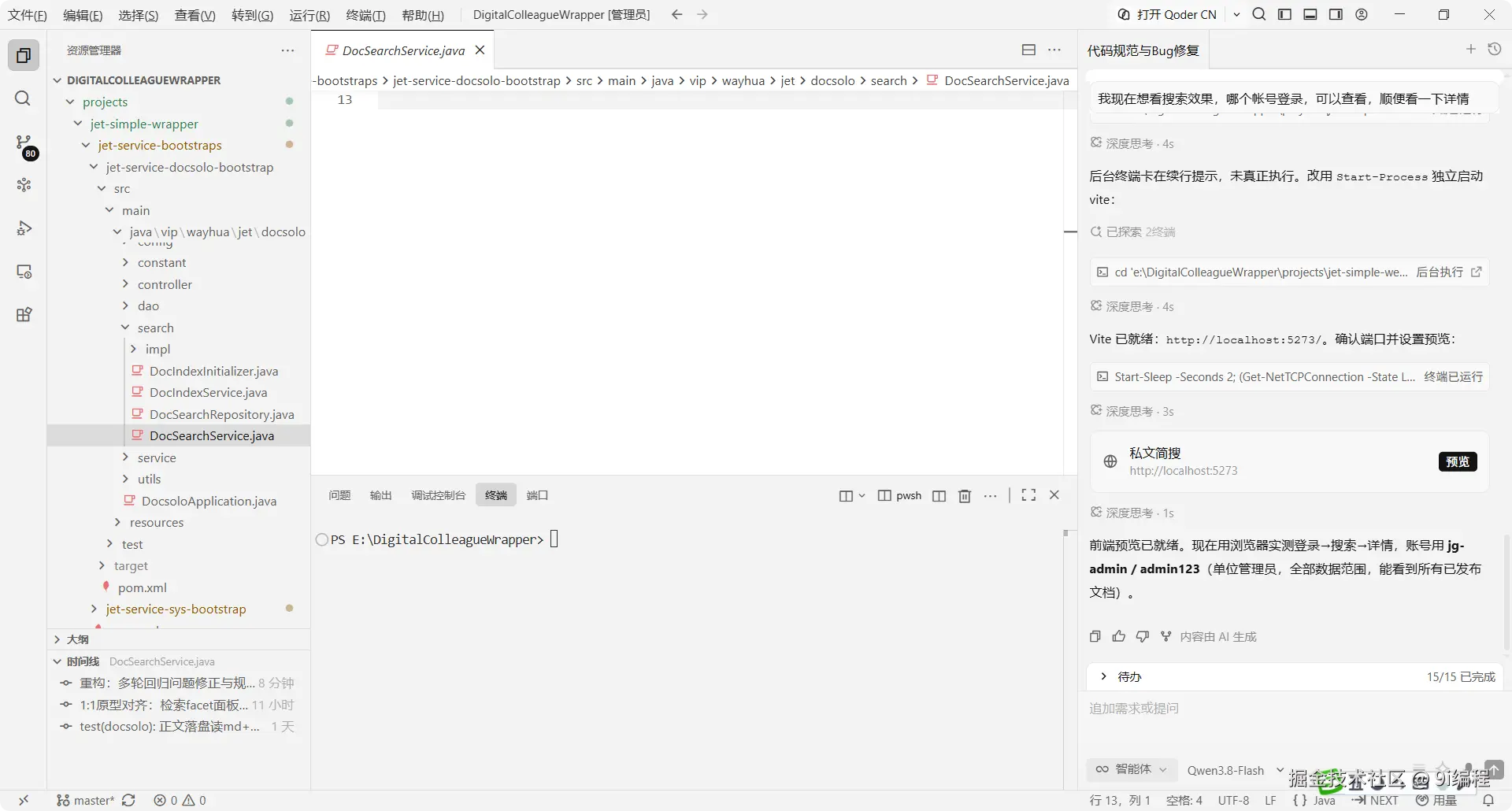Screen dimensions: 1512x811
Task: Open chat history icon
Action: pos(1495,50)
